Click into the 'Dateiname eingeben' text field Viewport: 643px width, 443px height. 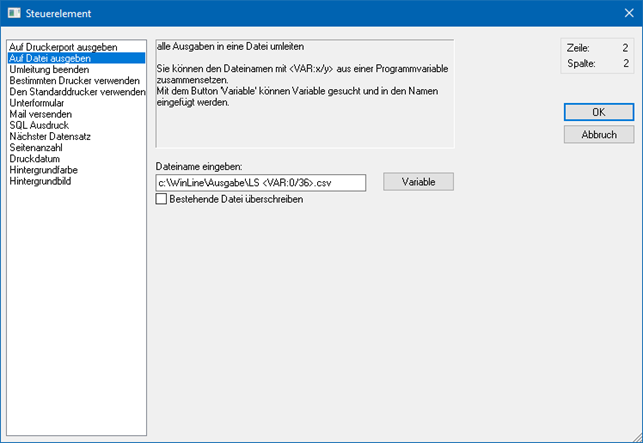coord(260,182)
